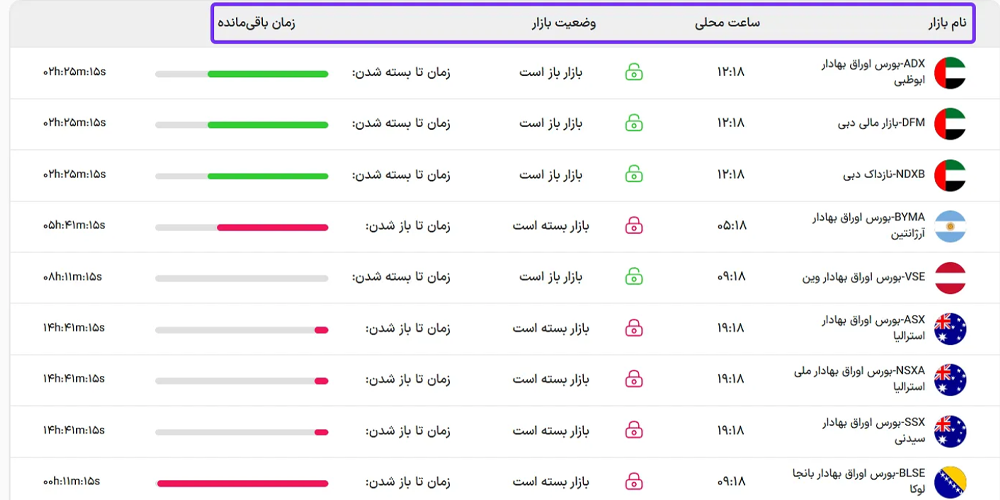
Task: Click the green open lock in the DFM row
Action: tap(634, 123)
